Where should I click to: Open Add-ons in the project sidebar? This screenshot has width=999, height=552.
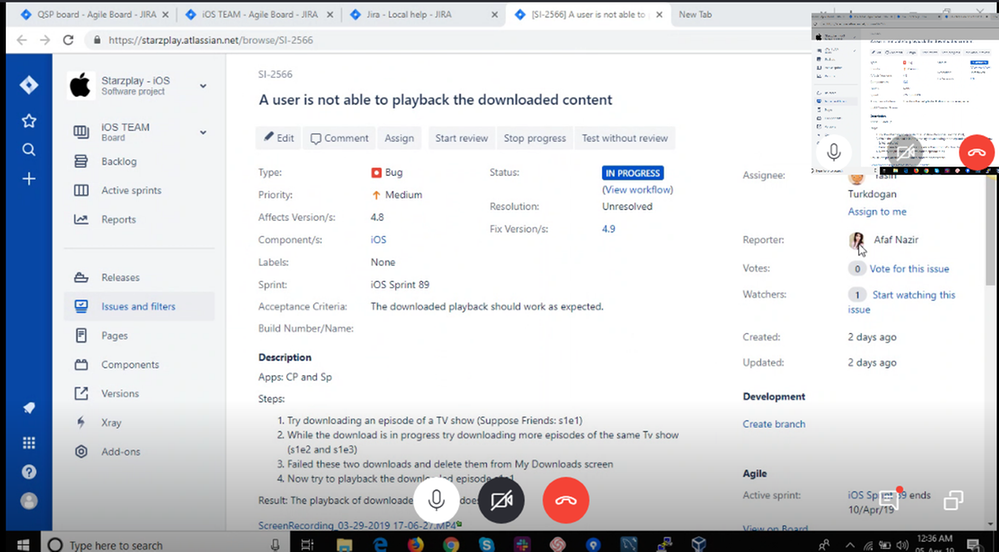121,451
